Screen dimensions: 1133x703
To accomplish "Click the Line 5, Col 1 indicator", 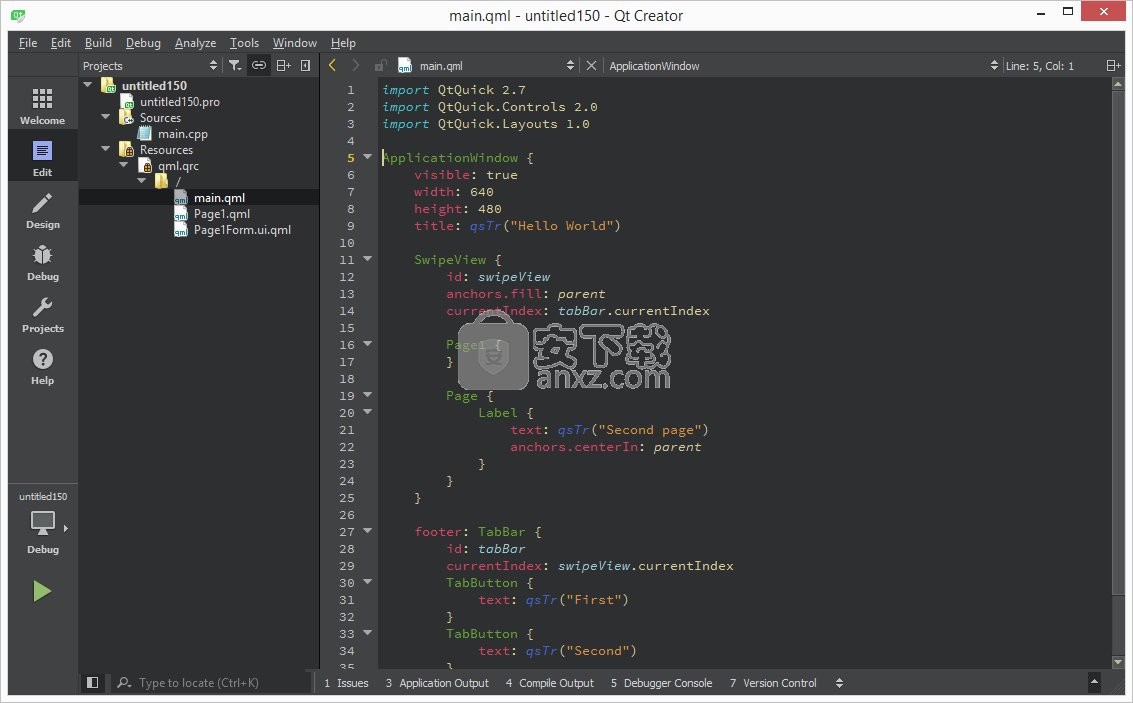I will coord(1040,66).
